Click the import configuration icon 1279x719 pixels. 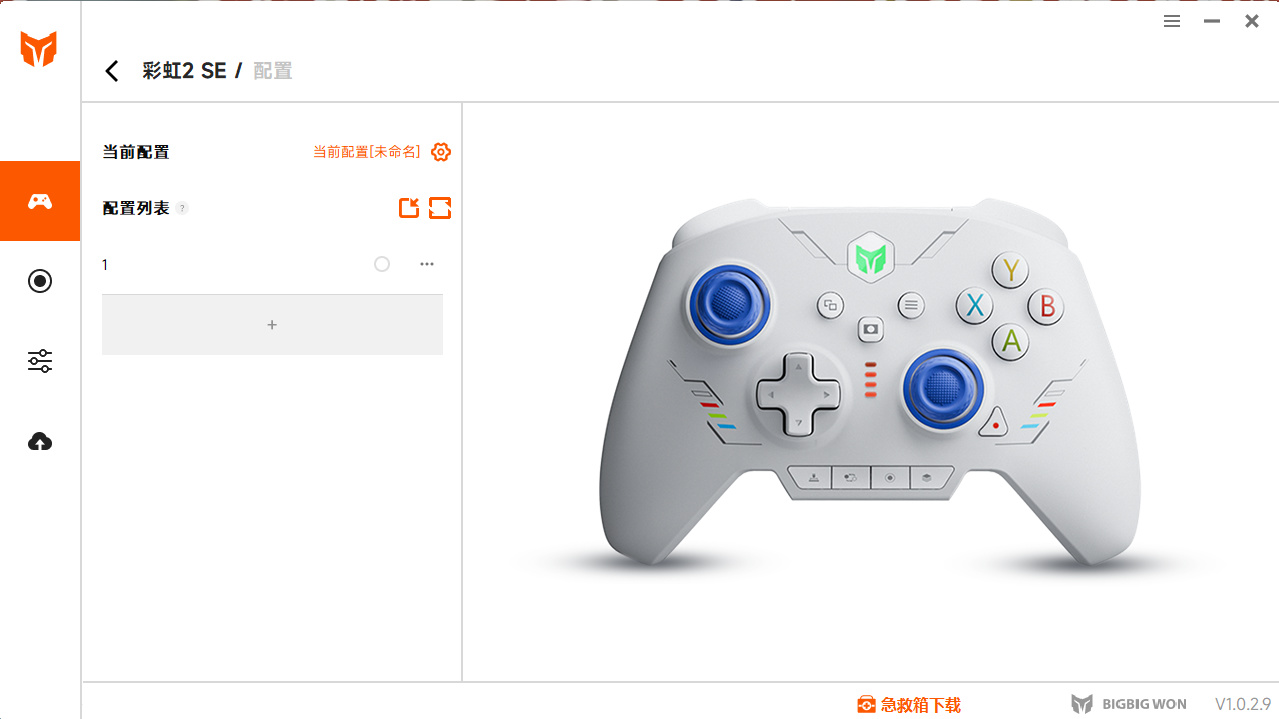click(409, 208)
